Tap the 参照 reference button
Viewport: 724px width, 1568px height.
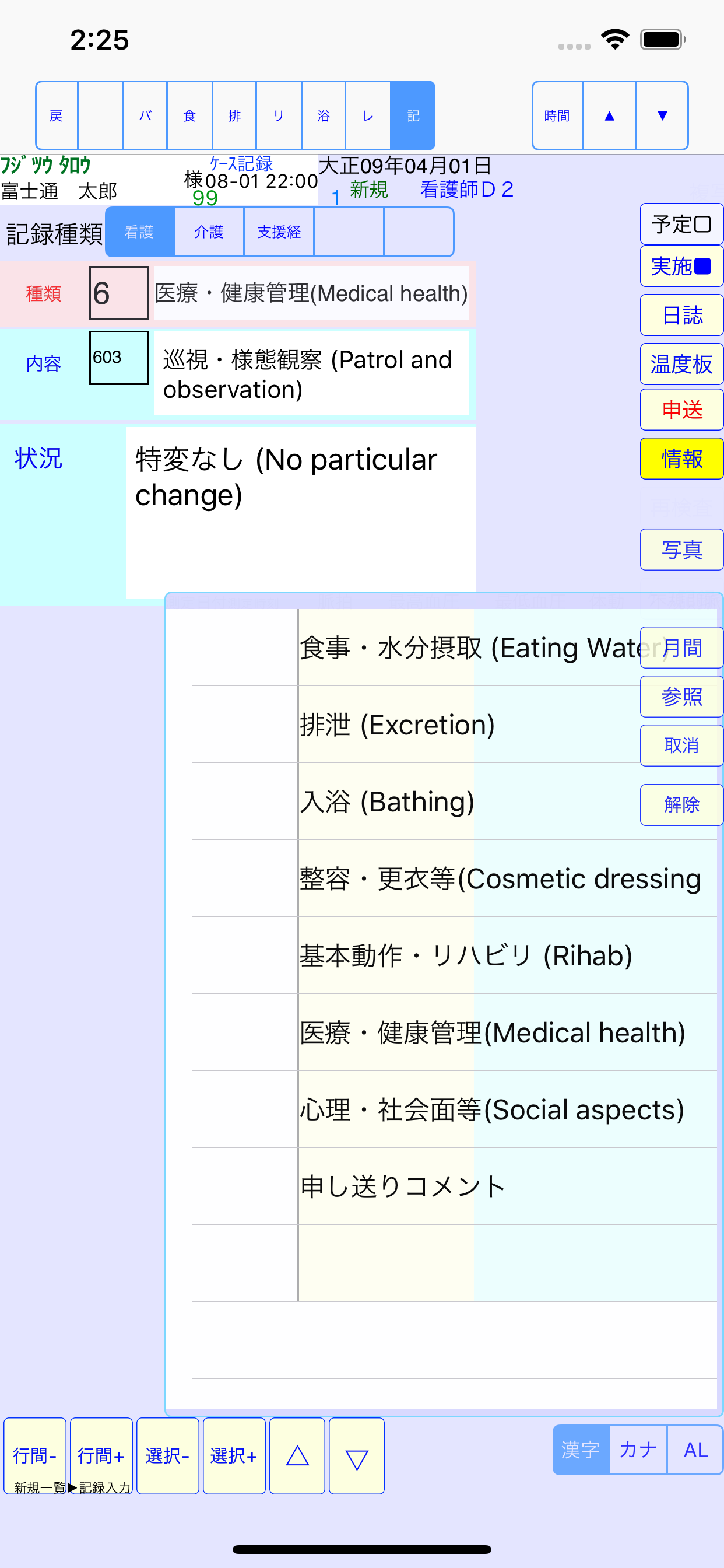click(681, 696)
